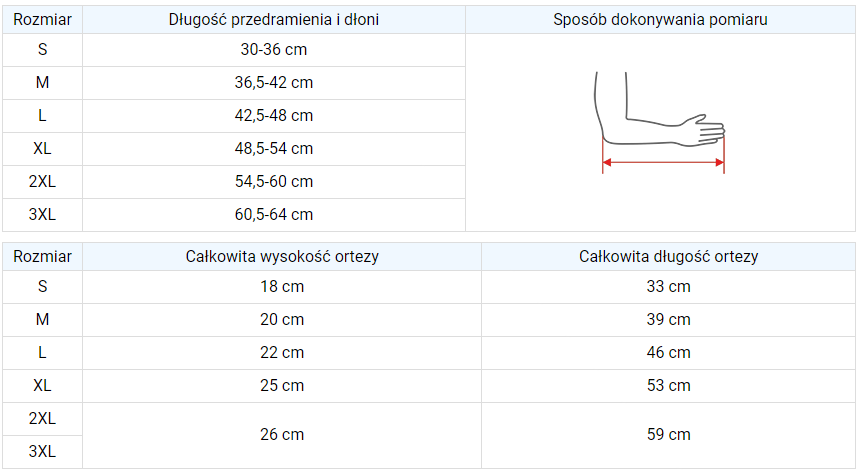Select the merged "59 cm" length cell
Image resolution: width=859 pixels, height=472 pixels.
pyautogui.click(x=668, y=435)
